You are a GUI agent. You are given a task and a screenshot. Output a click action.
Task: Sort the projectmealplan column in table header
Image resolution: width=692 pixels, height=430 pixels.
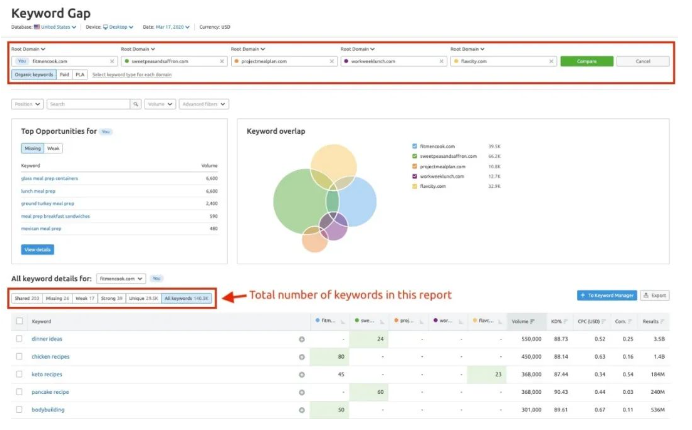421,322
